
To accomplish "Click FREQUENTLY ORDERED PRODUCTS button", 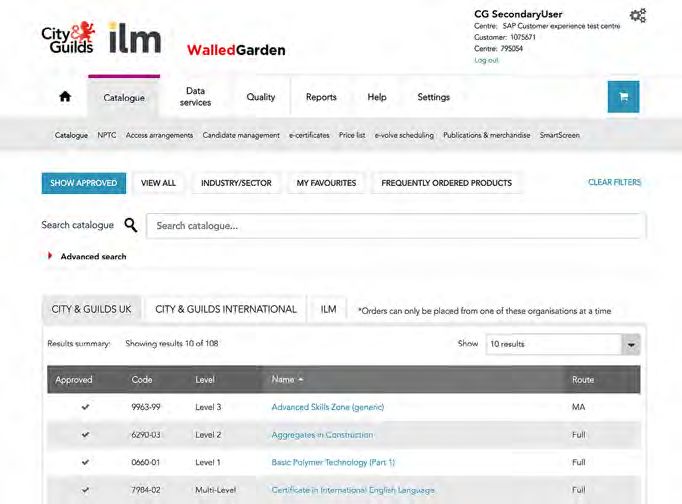I will (446, 183).
